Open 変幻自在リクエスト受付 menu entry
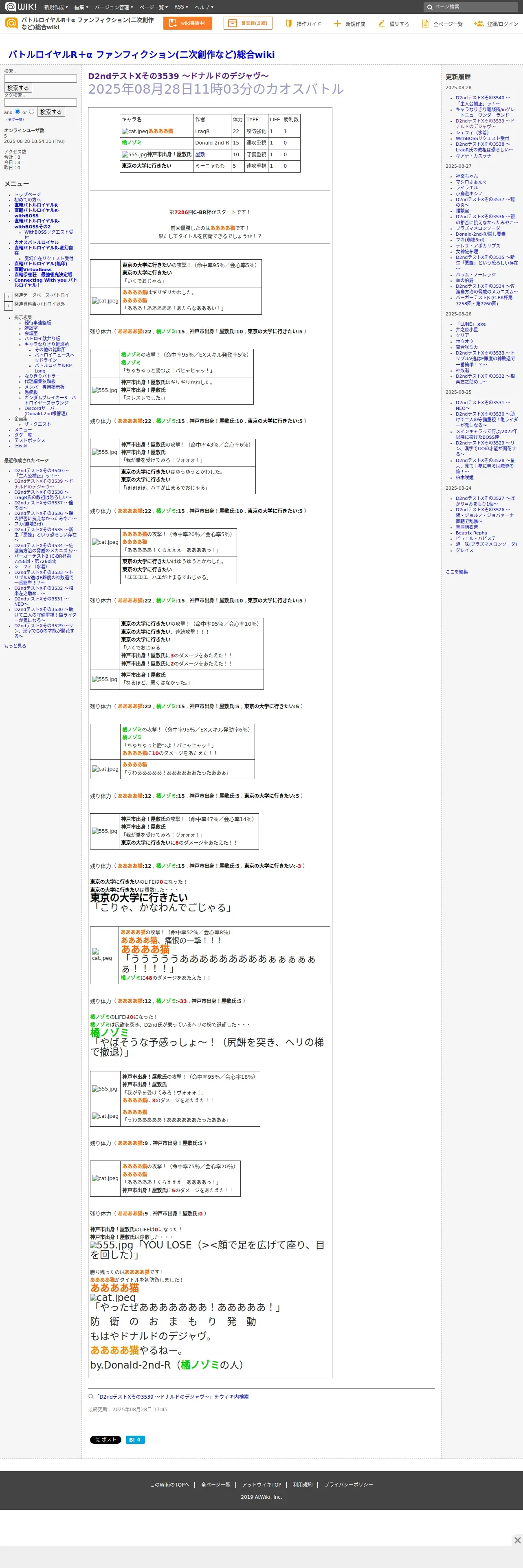This screenshot has width=523, height=1568. (x=49, y=259)
